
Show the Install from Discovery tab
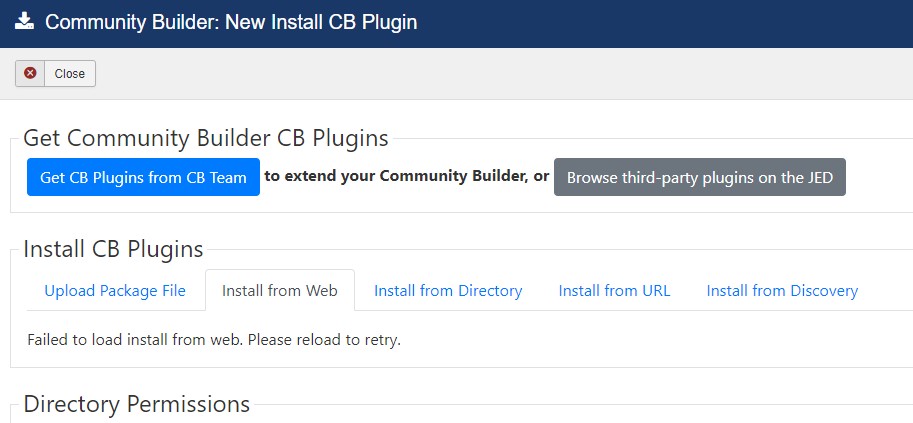point(782,290)
